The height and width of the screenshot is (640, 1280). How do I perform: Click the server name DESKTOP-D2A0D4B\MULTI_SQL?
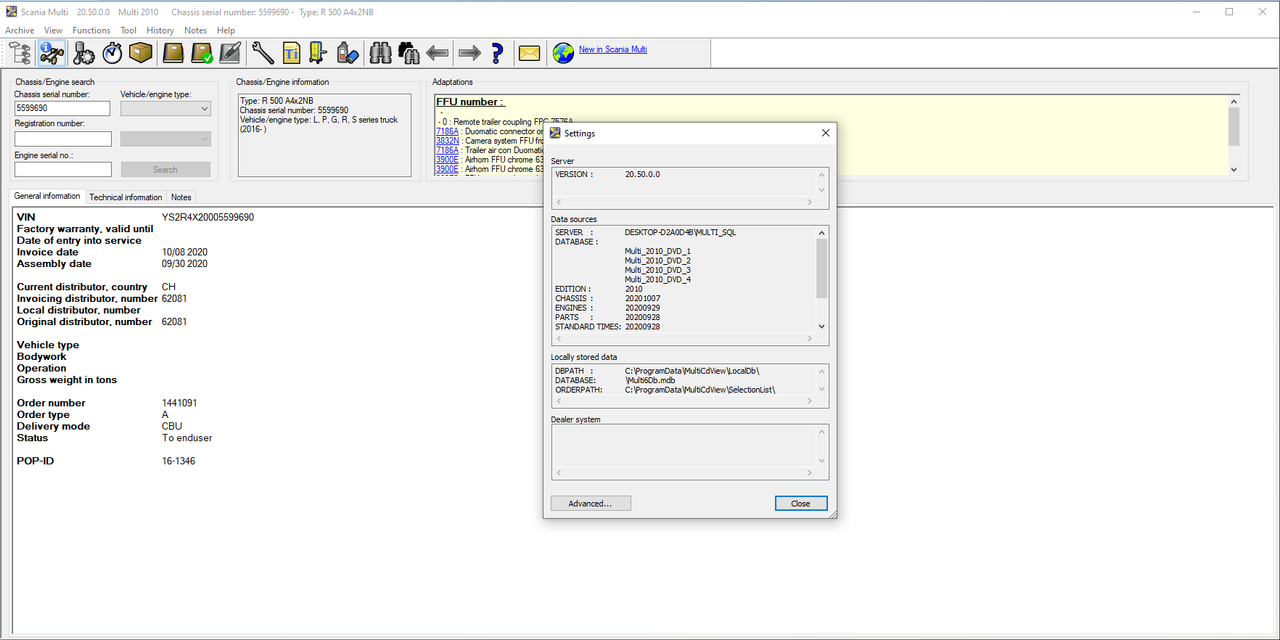[x=681, y=232]
